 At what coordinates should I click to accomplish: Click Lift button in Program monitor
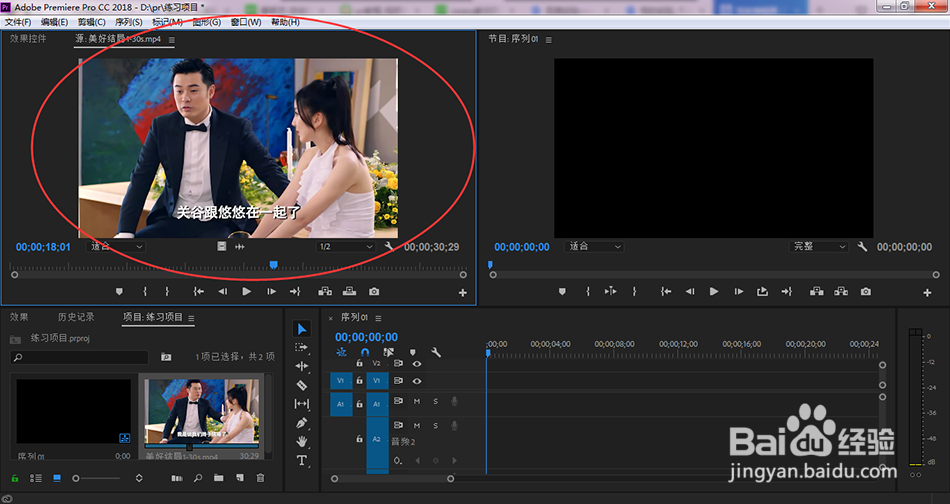pyautogui.click(x=817, y=291)
